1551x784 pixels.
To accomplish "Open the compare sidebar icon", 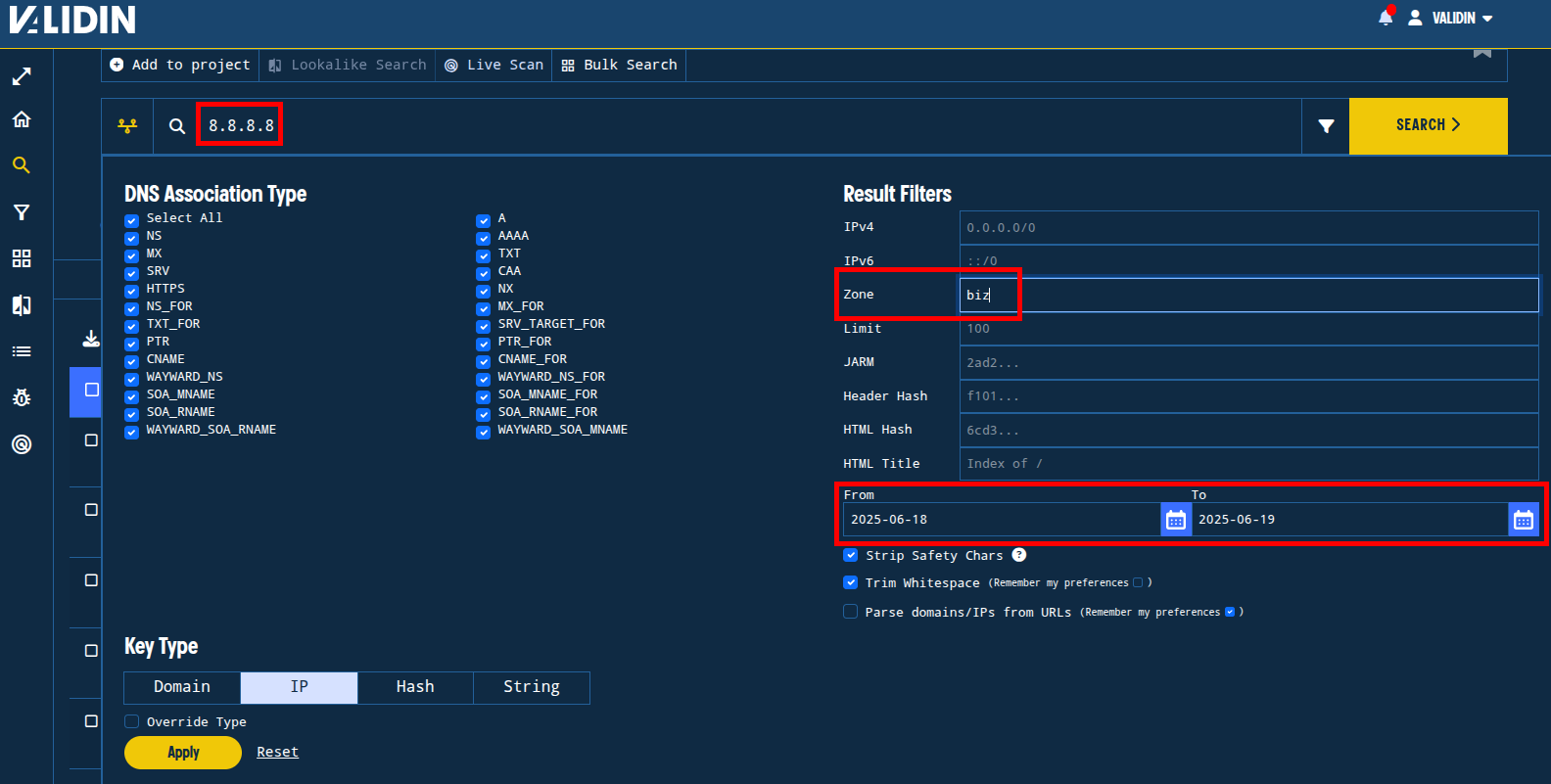I will point(22,305).
